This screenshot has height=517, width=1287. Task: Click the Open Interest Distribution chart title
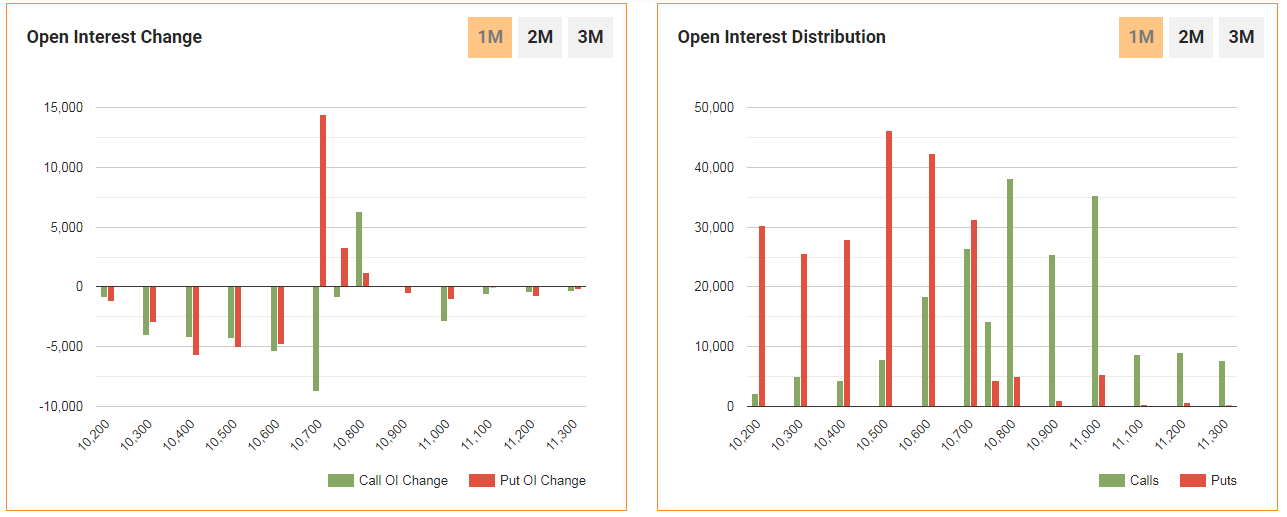click(781, 37)
